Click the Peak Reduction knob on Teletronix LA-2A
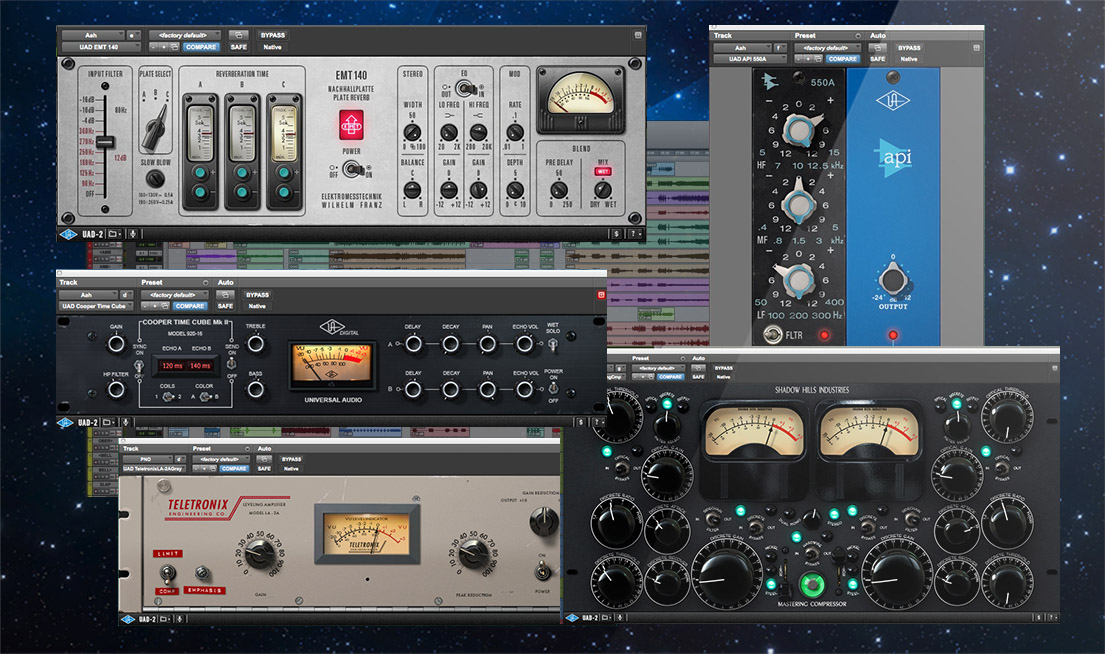Viewport: 1105px width, 654px height. pos(474,555)
